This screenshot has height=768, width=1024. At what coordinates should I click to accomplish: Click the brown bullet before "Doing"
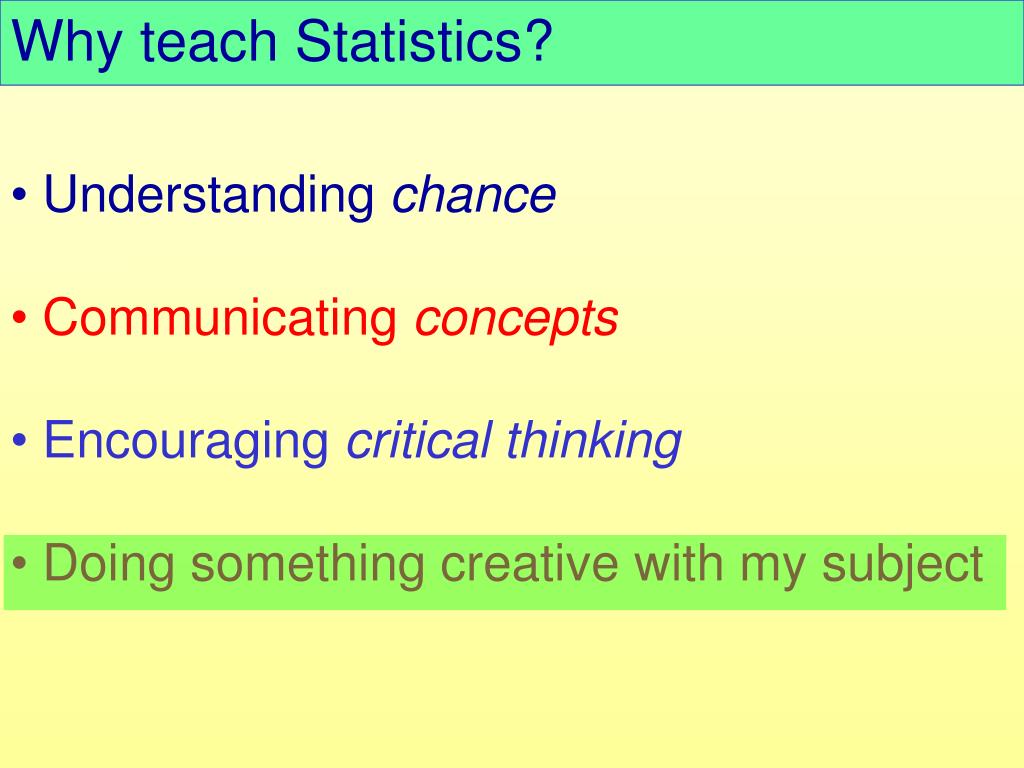pyautogui.click(x=20, y=563)
